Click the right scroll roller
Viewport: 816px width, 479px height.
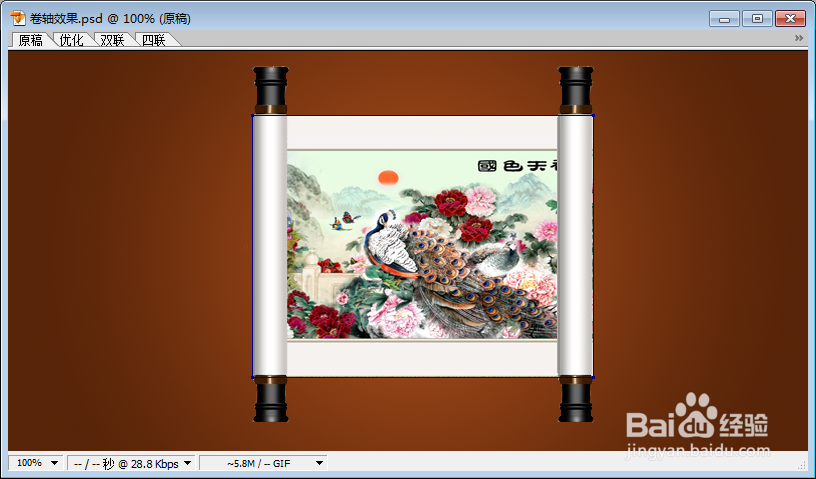coord(576,244)
